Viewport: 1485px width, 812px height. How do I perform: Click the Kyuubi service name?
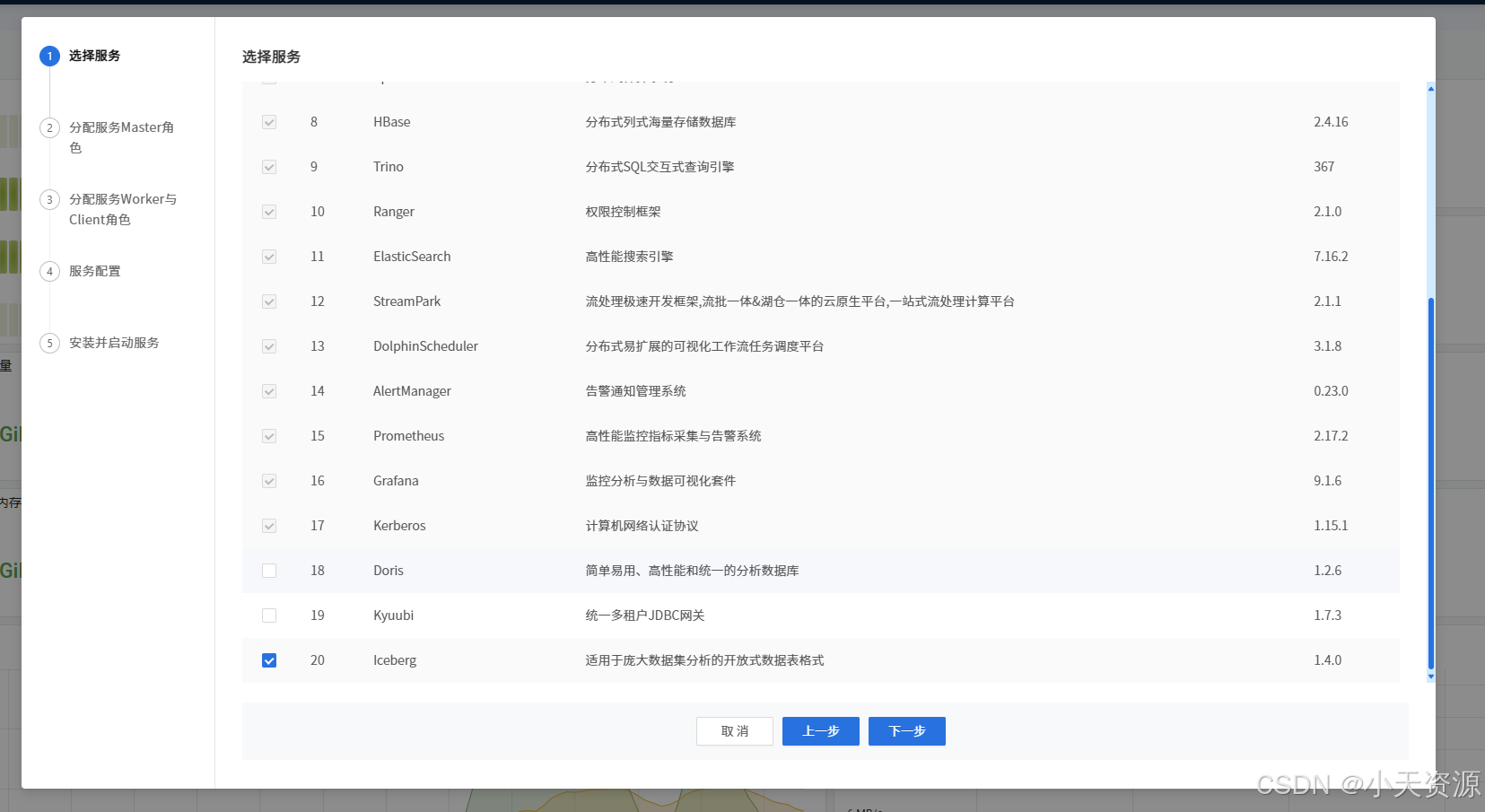(394, 616)
